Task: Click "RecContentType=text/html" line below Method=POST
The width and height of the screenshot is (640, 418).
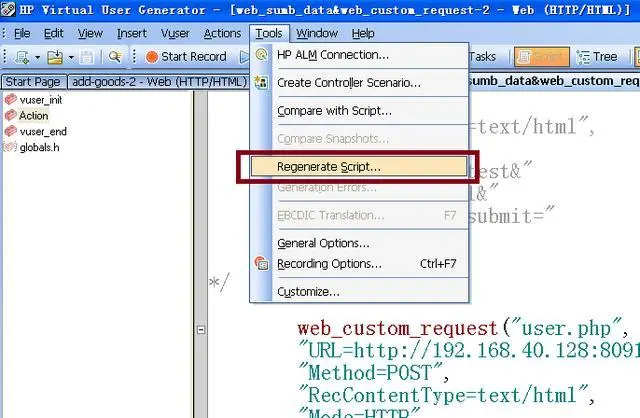Action: click(447, 395)
